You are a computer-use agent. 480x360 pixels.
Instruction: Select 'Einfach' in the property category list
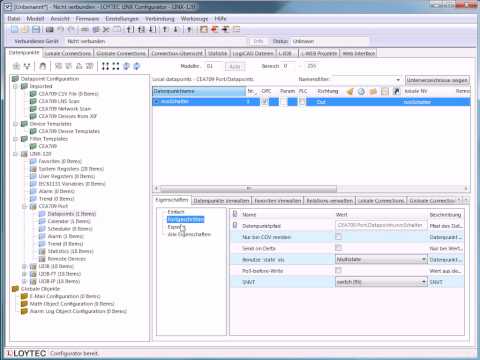tap(176, 212)
